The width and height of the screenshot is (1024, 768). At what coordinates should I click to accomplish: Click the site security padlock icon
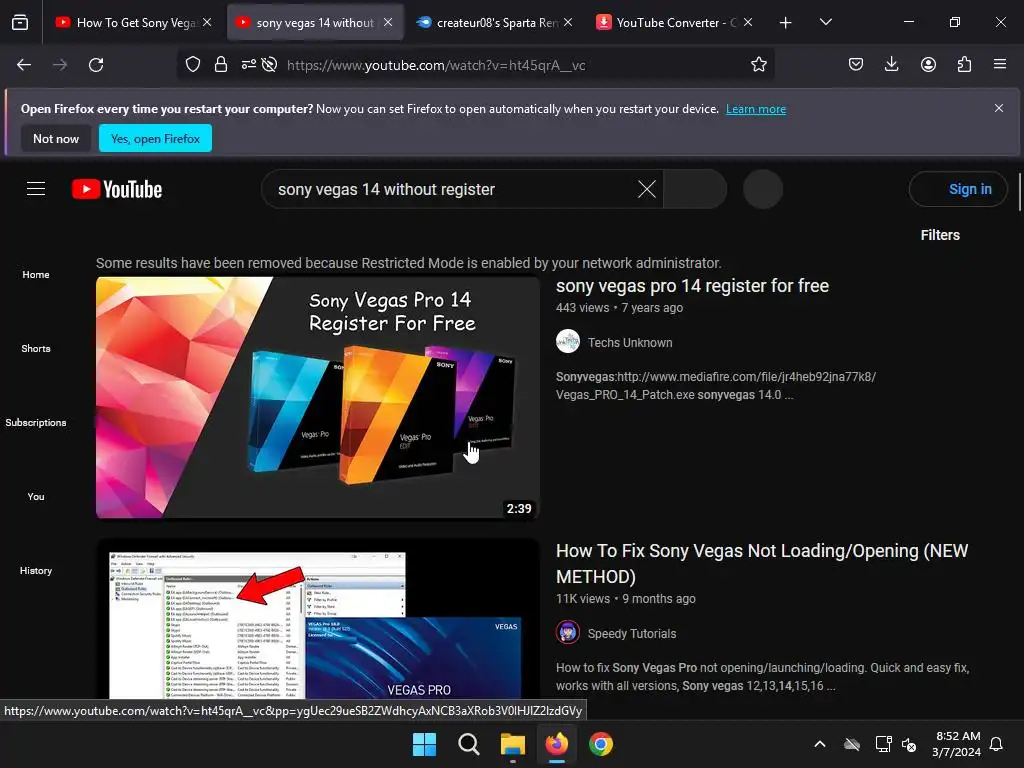(x=221, y=65)
